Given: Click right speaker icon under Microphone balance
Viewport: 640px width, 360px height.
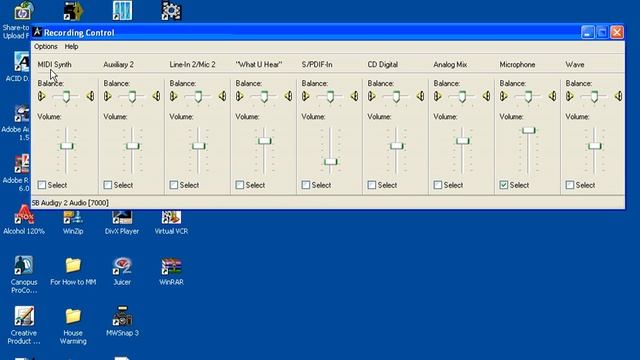Looking at the screenshot, I should point(552,96).
